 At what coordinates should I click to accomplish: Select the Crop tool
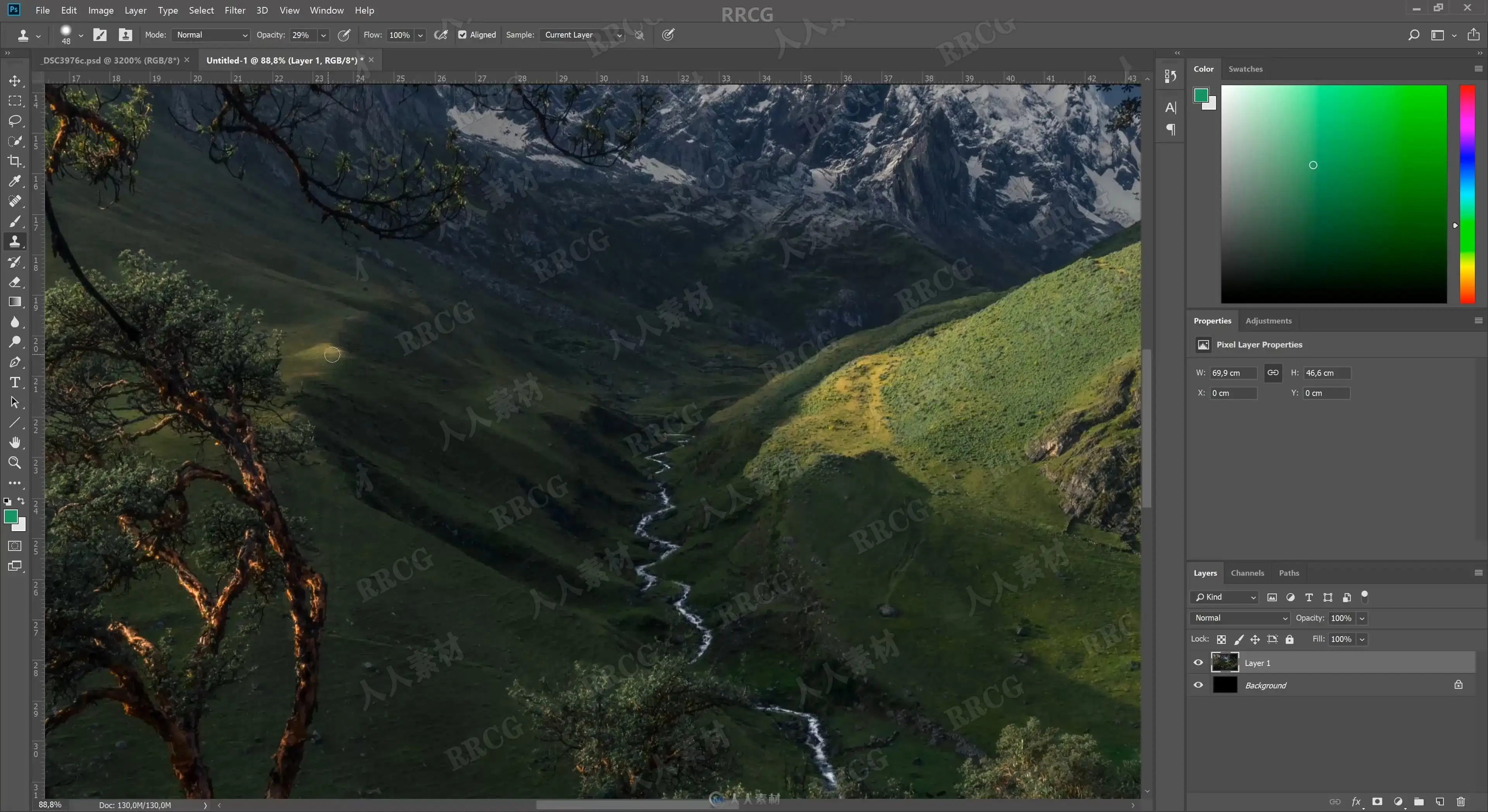pyautogui.click(x=15, y=161)
